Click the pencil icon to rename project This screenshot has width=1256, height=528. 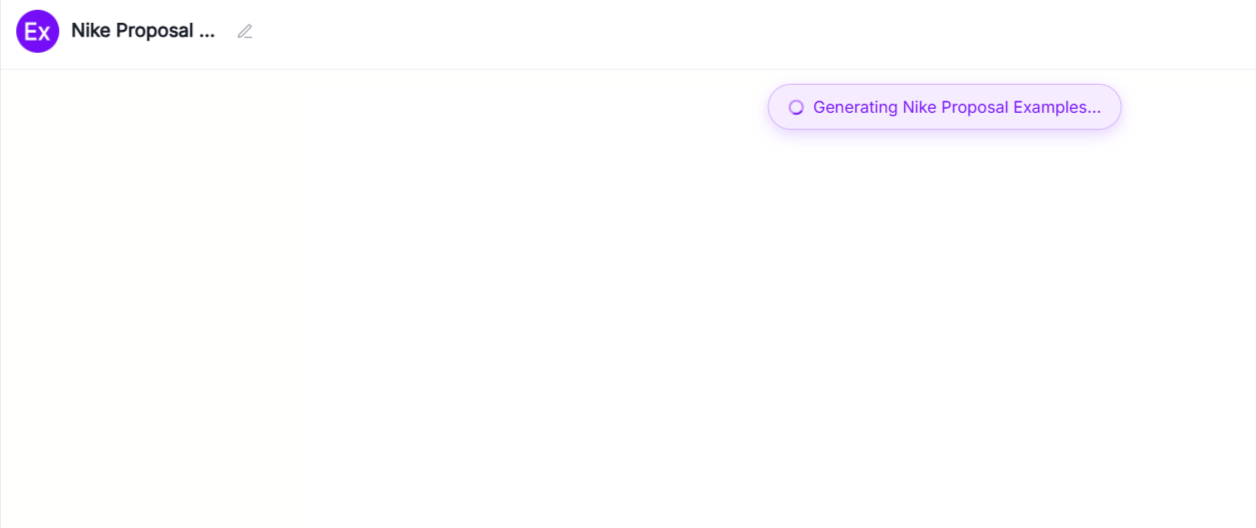click(245, 31)
